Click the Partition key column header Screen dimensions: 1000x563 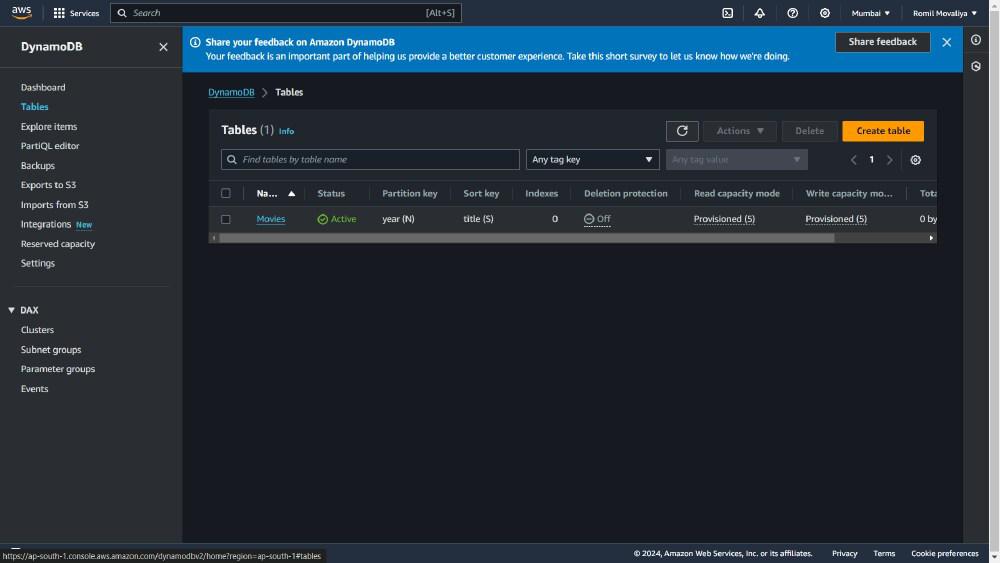[409, 193]
